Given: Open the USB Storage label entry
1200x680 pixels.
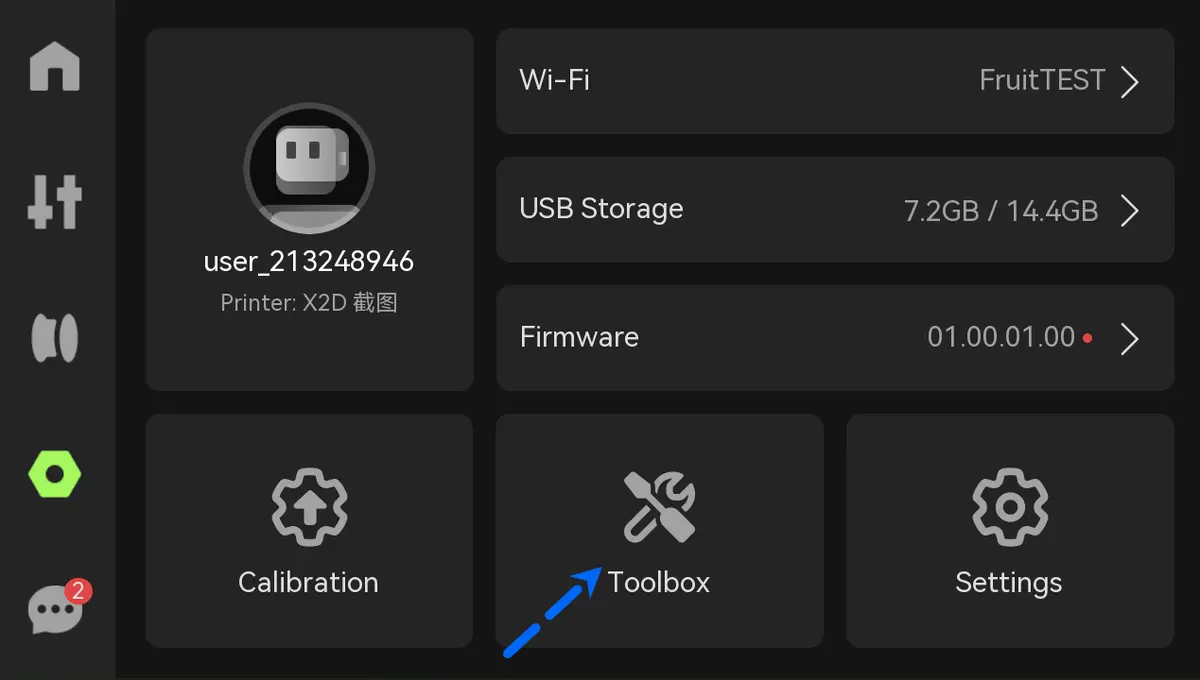Looking at the screenshot, I should pyautogui.click(x=601, y=208).
